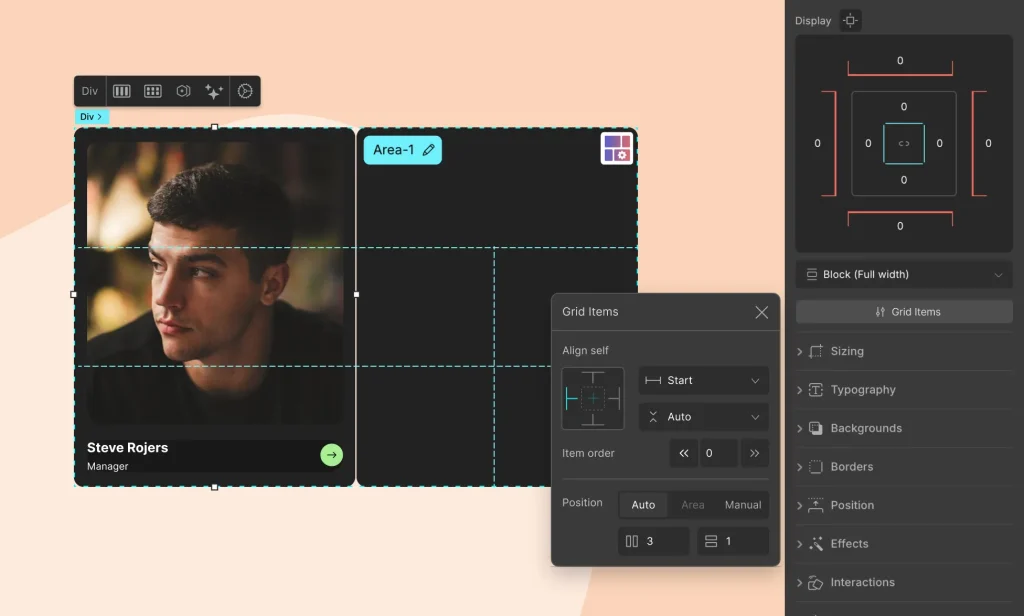This screenshot has height=616, width=1024.
Task: Open the grid area settings icon
Action: pyautogui.click(x=616, y=148)
